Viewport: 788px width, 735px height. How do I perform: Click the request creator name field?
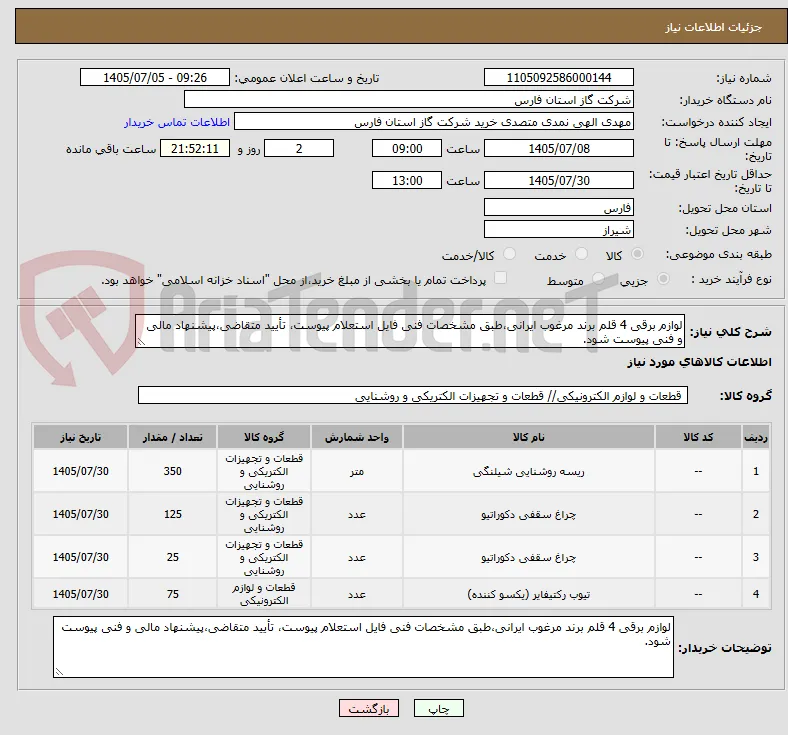[x=434, y=122]
